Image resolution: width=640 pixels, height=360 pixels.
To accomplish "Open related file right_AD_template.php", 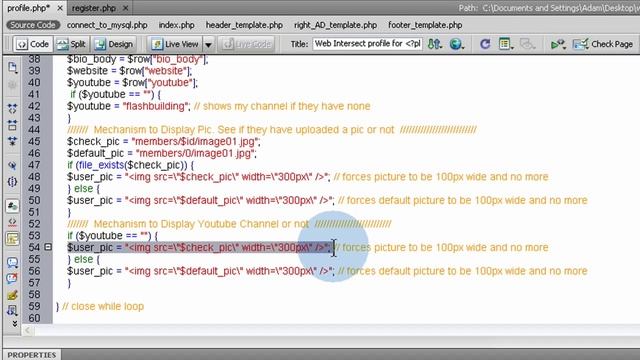I will [x=335, y=25].
